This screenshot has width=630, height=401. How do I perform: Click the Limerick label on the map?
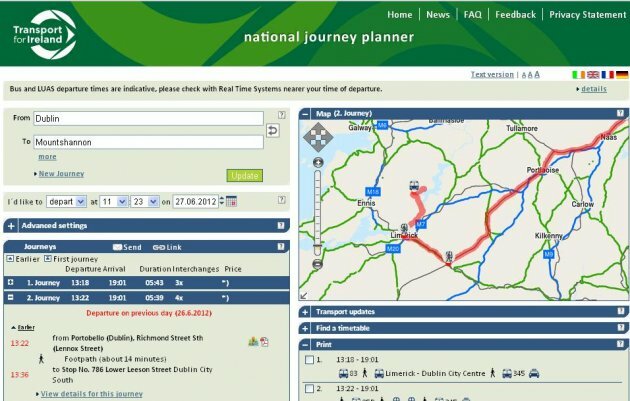point(404,235)
